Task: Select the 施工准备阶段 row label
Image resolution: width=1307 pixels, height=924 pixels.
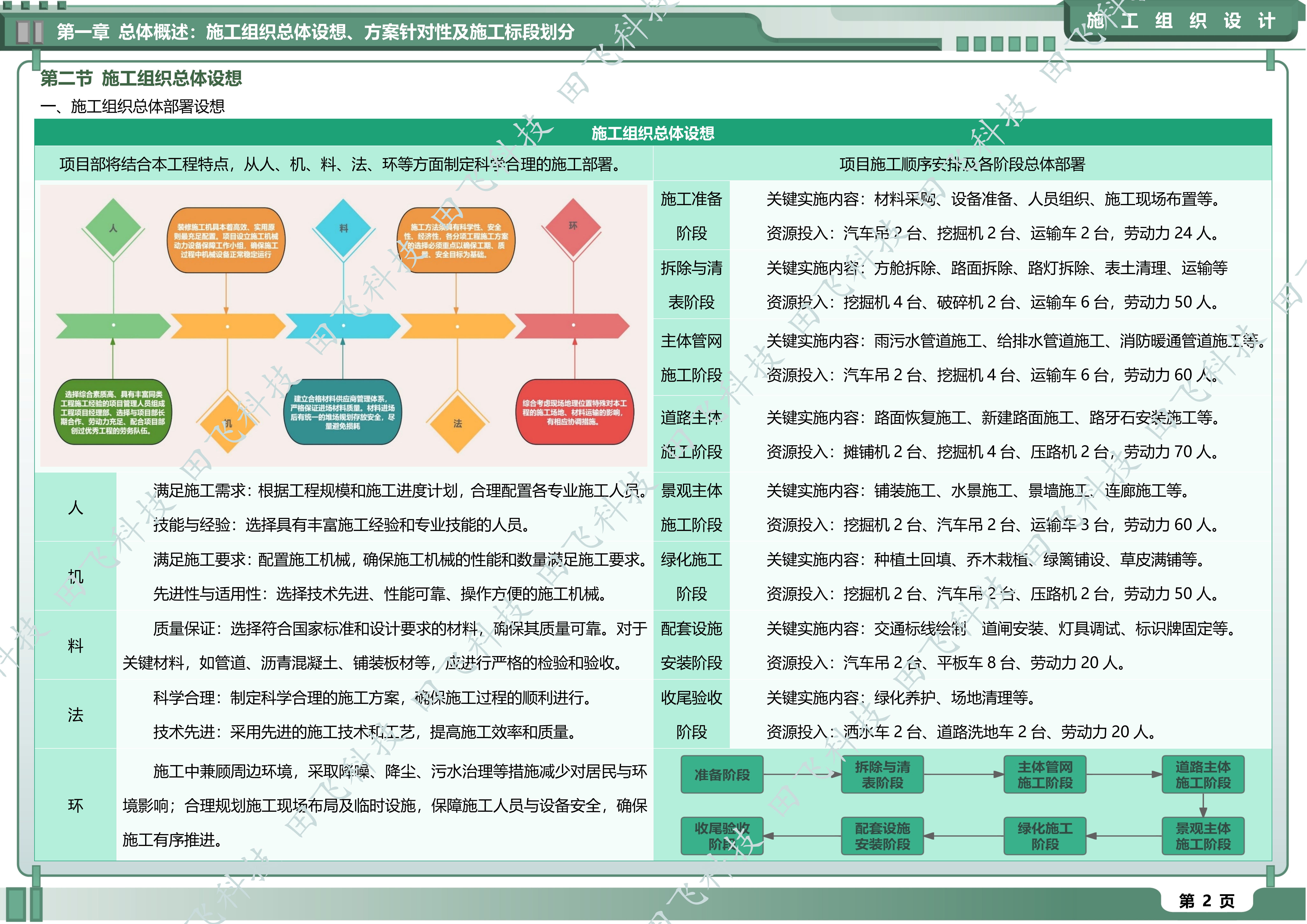Action: [692, 216]
